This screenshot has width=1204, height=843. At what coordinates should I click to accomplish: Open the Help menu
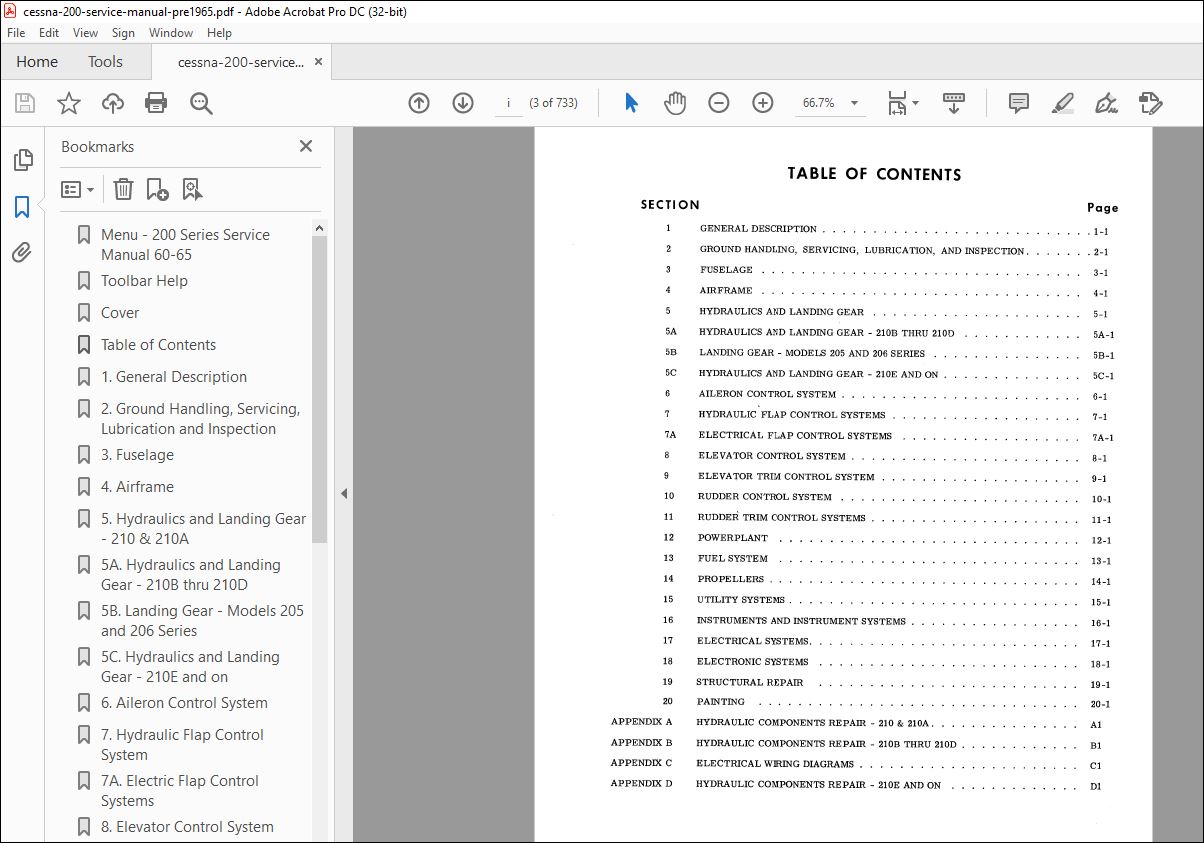pos(219,33)
